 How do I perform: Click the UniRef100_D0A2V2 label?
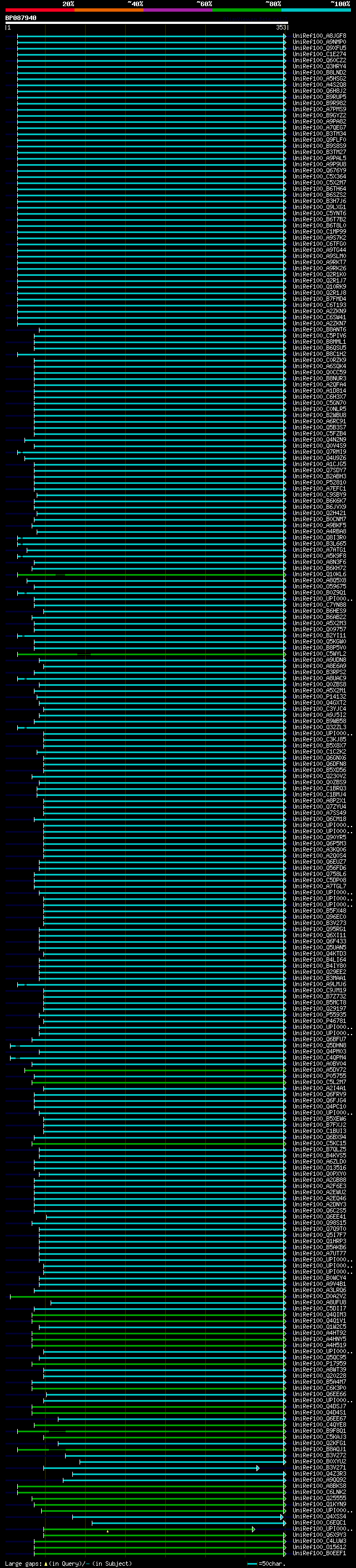click(319, 1297)
